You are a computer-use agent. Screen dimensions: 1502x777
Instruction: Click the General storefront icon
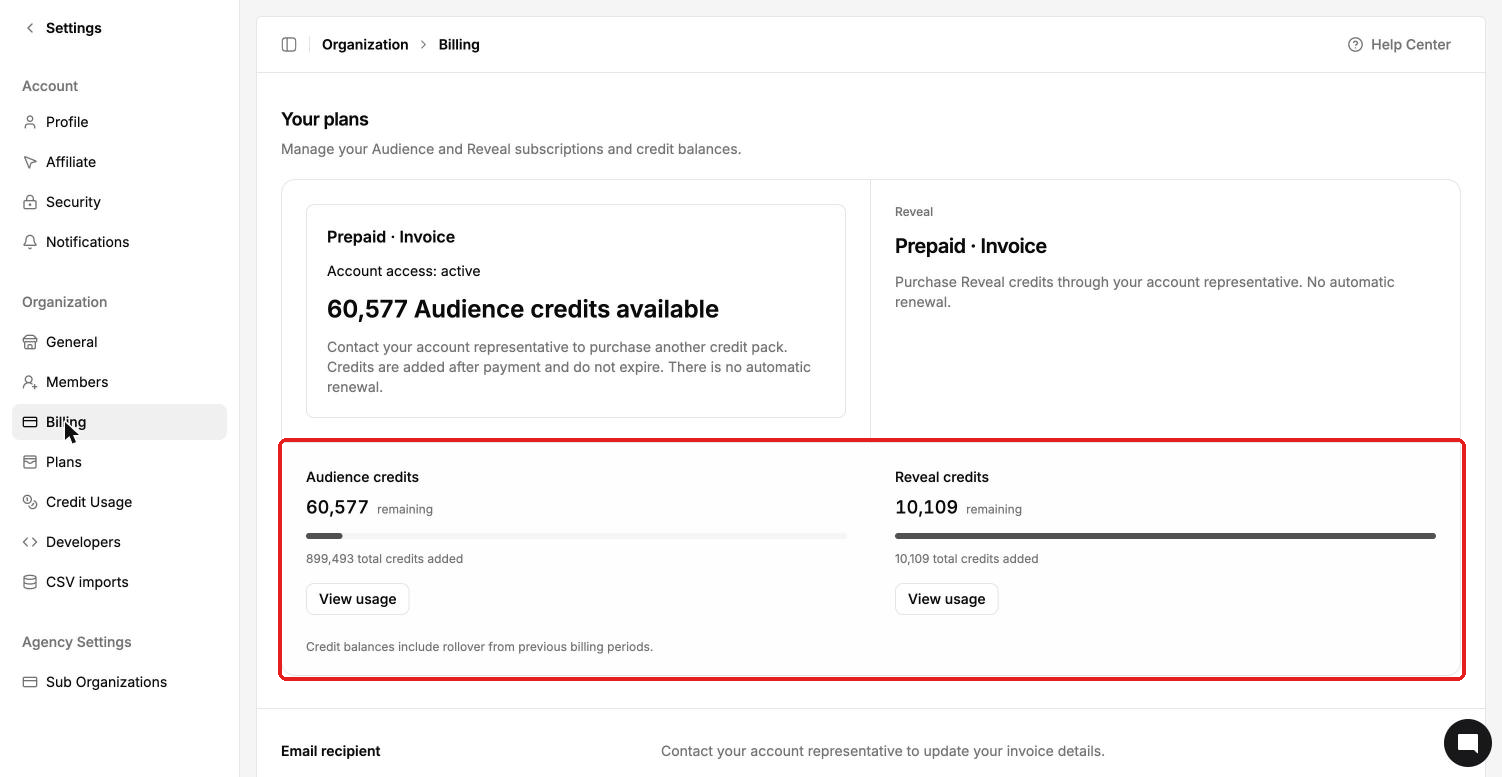(x=30, y=342)
